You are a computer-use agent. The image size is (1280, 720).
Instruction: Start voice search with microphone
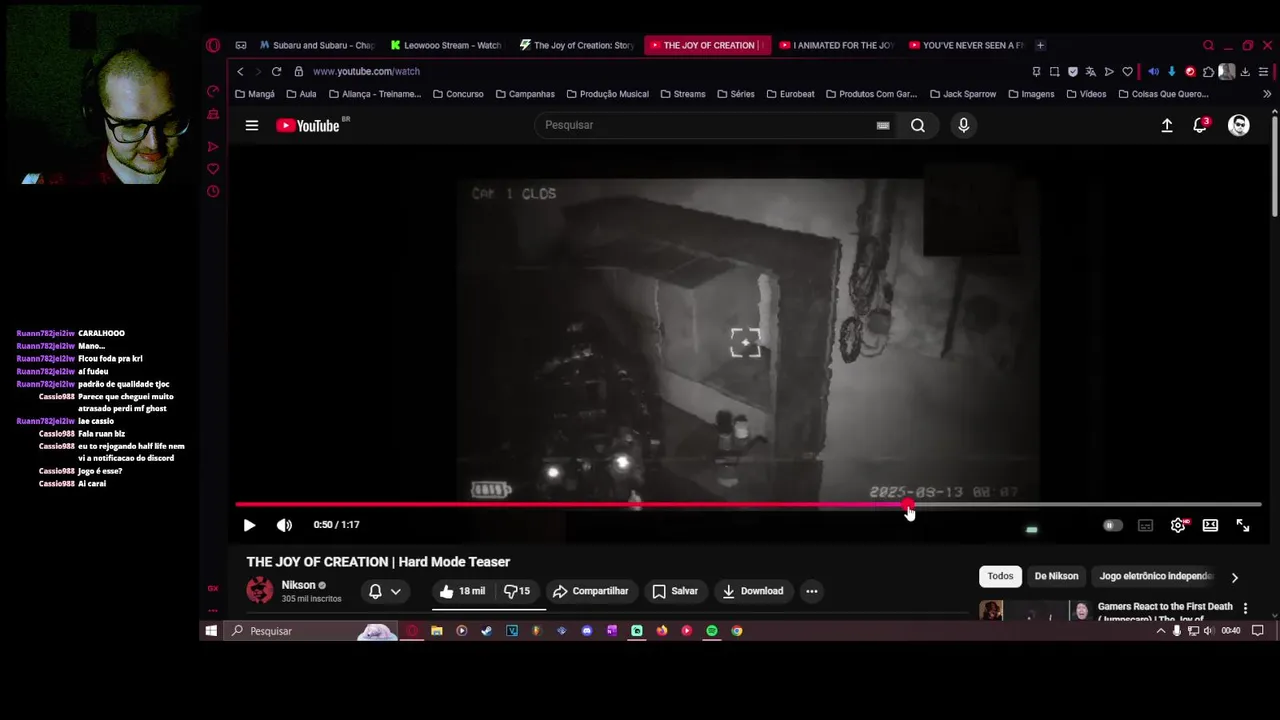coord(964,125)
